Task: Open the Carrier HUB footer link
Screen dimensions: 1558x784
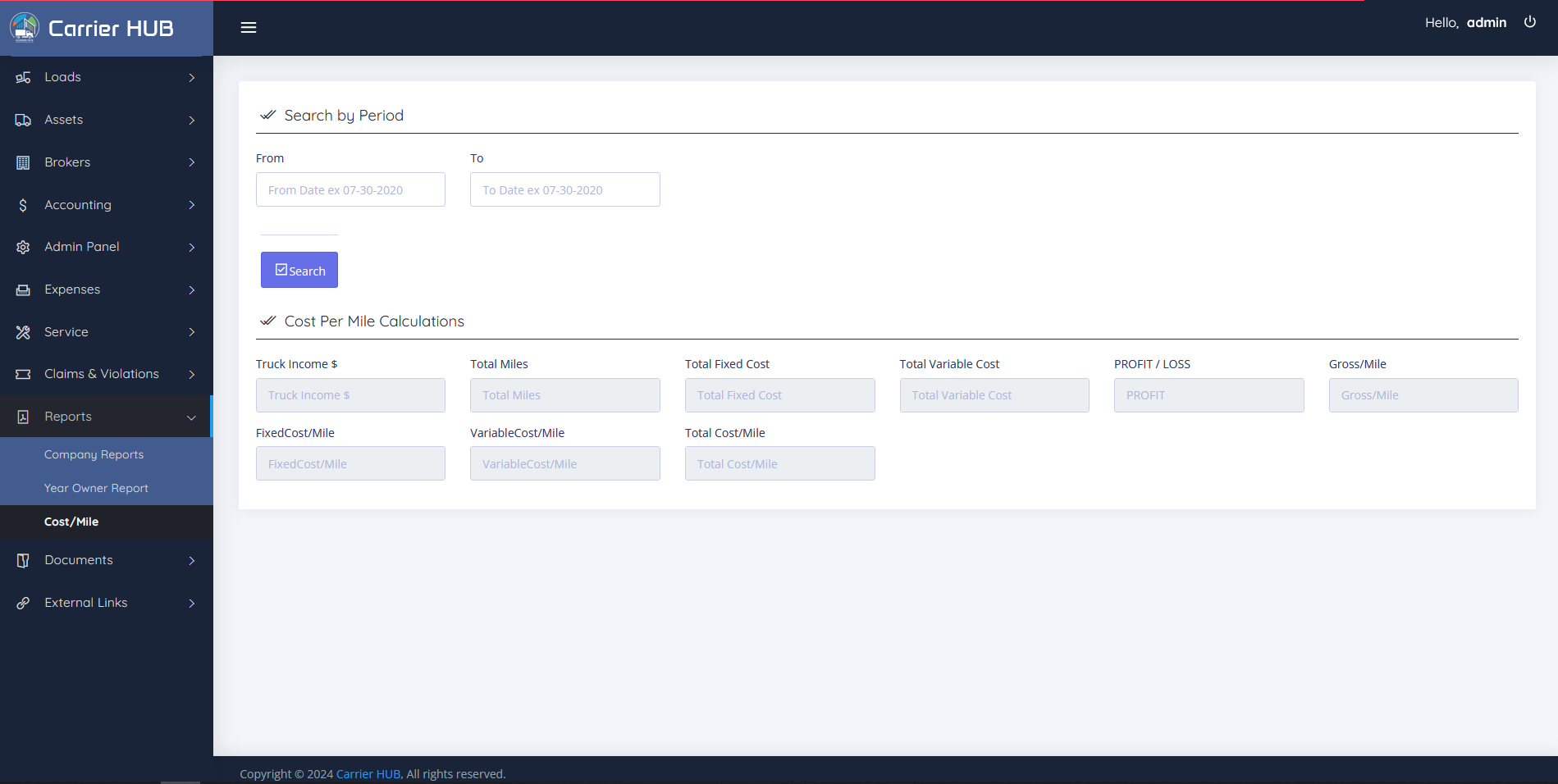Action: [368, 774]
